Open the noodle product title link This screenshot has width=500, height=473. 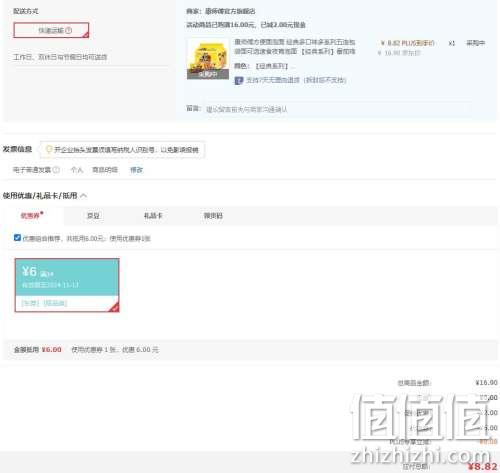(x=295, y=47)
